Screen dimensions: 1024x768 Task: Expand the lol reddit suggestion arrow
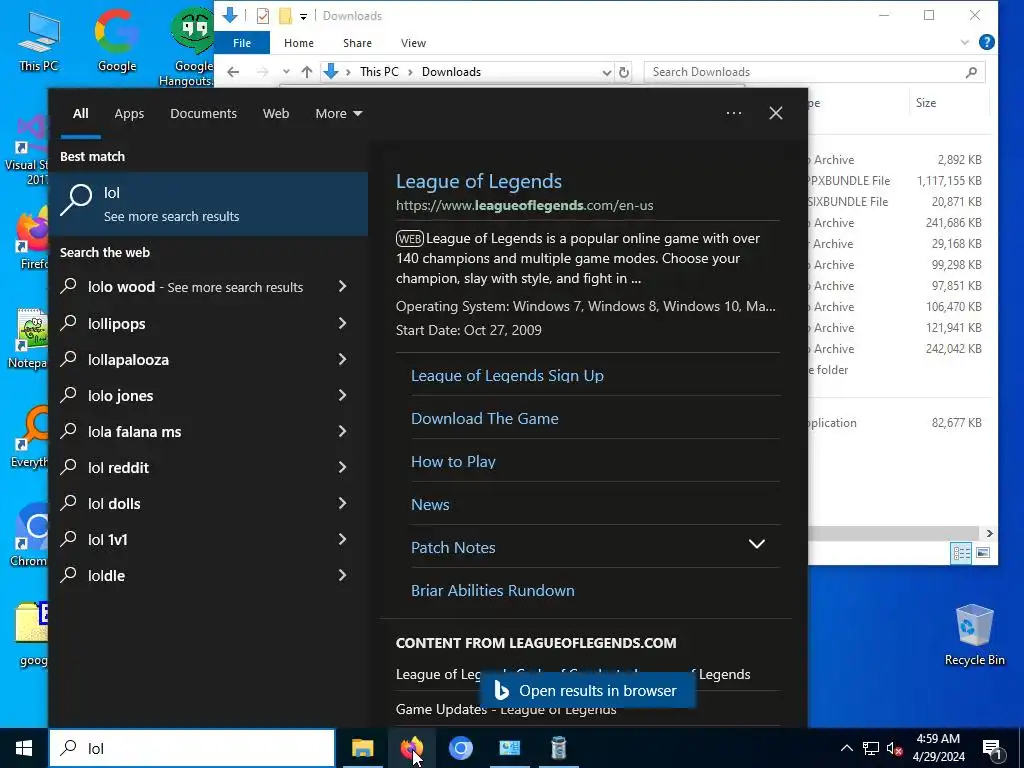[x=342, y=466]
